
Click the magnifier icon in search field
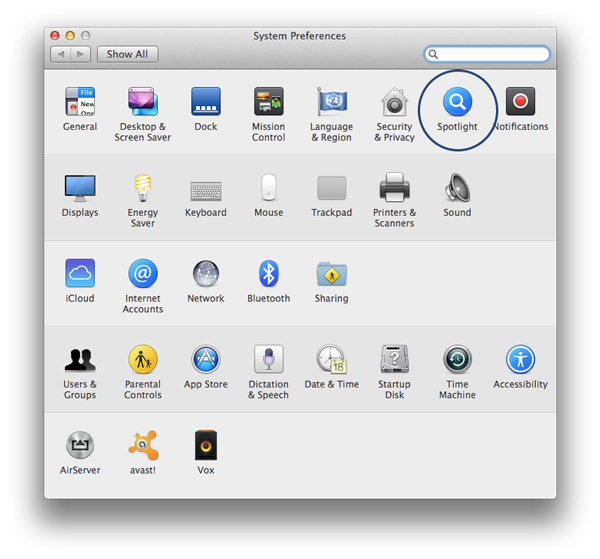pyautogui.click(x=433, y=54)
